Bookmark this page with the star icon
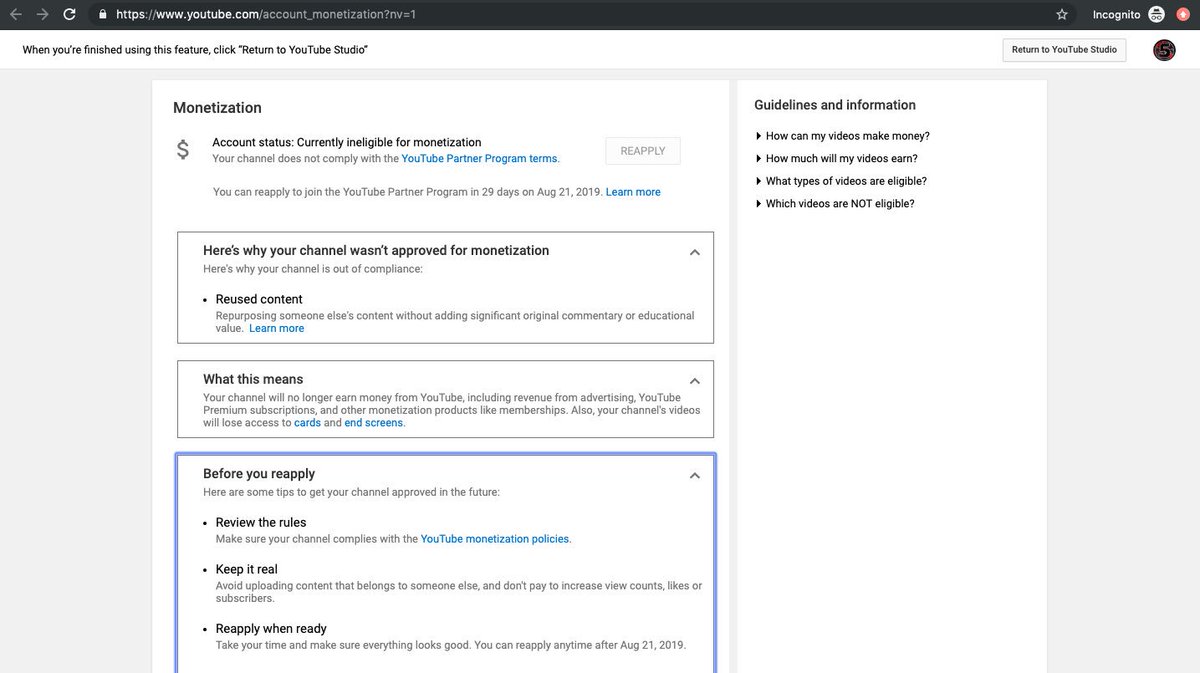Viewport: 1200px width, 673px height. pyautogui.click(x=1062, y=15)
